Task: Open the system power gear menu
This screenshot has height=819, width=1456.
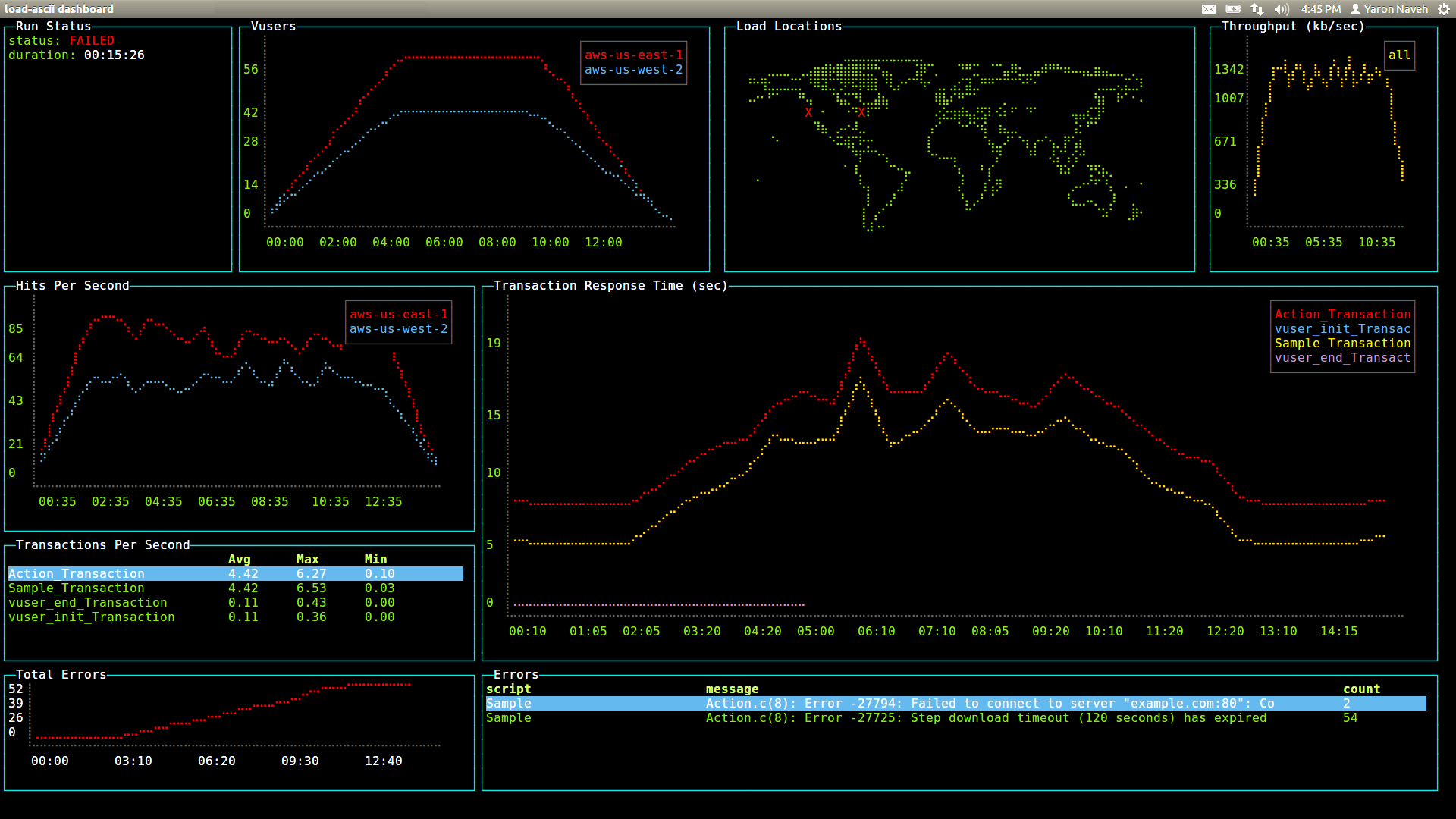Action: click(1443, 9)
